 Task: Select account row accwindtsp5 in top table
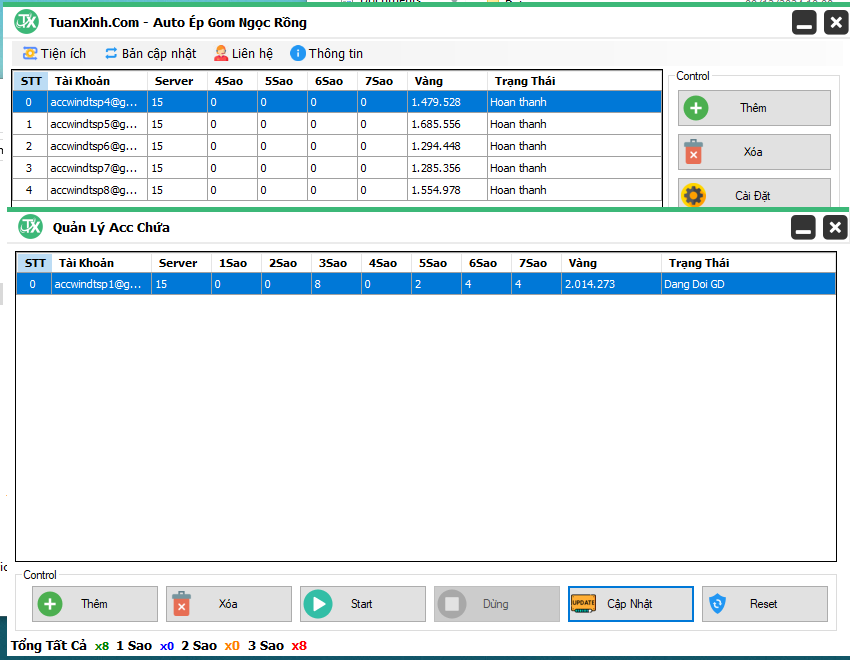pos(94,124)
